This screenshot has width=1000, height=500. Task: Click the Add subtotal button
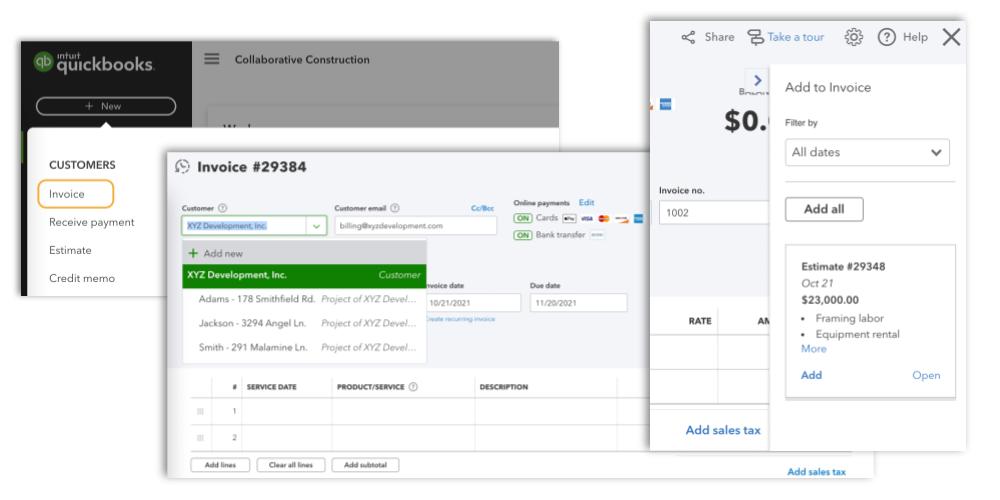tap(365, 465)
